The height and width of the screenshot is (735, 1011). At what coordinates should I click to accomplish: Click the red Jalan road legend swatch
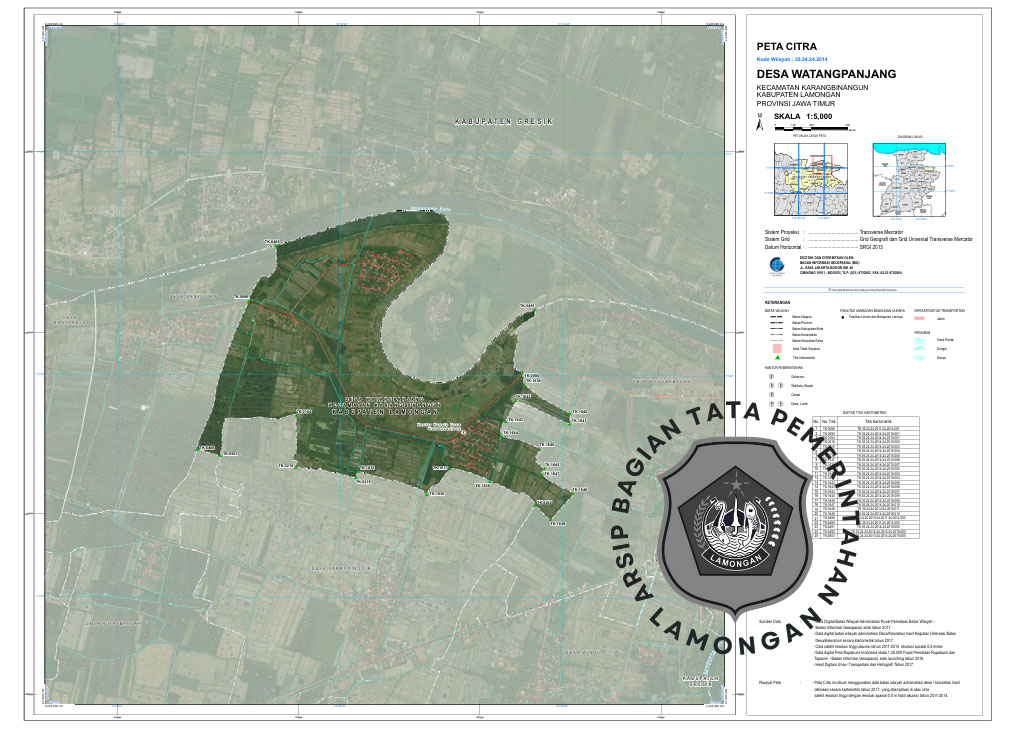click(921, 317)
